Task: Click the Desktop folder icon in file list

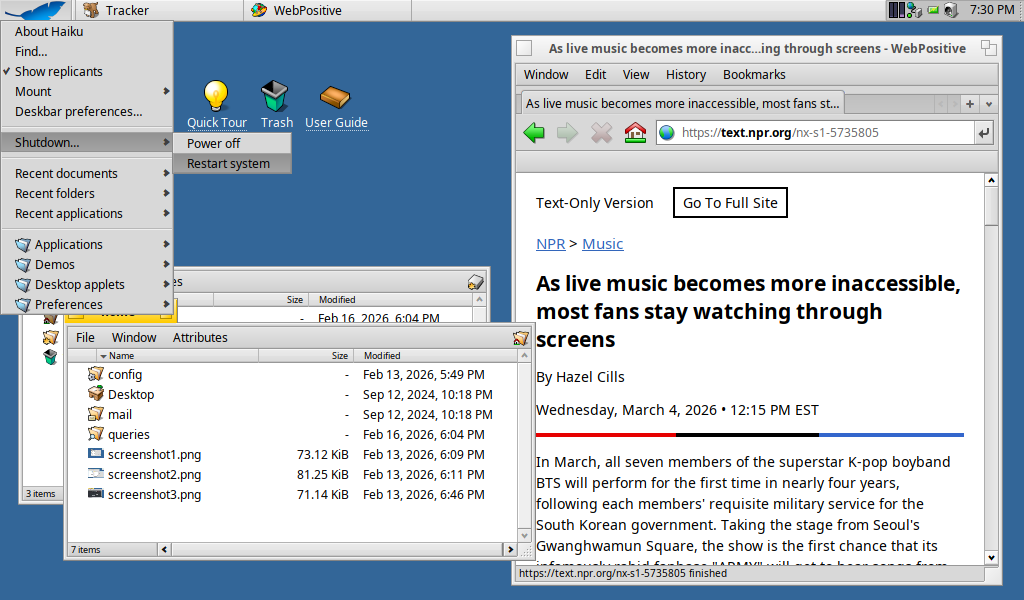Action: click(96, 394)
